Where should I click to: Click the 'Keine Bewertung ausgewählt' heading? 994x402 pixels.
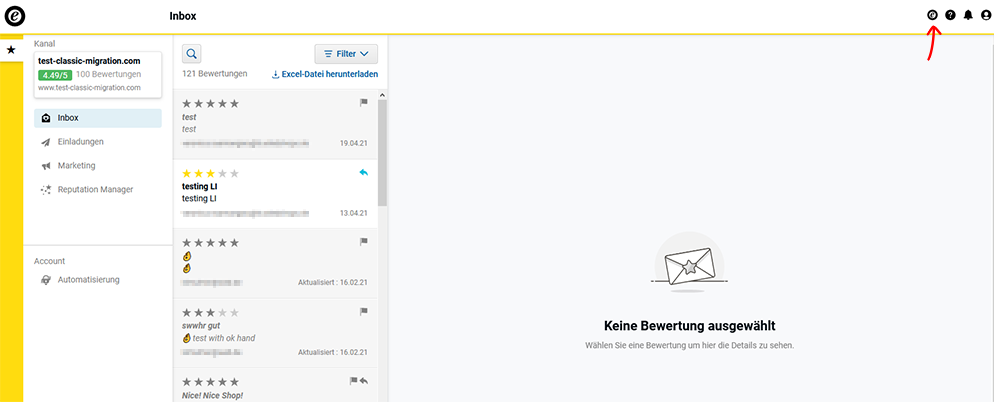pyautogui.click(x=690, y=326)
